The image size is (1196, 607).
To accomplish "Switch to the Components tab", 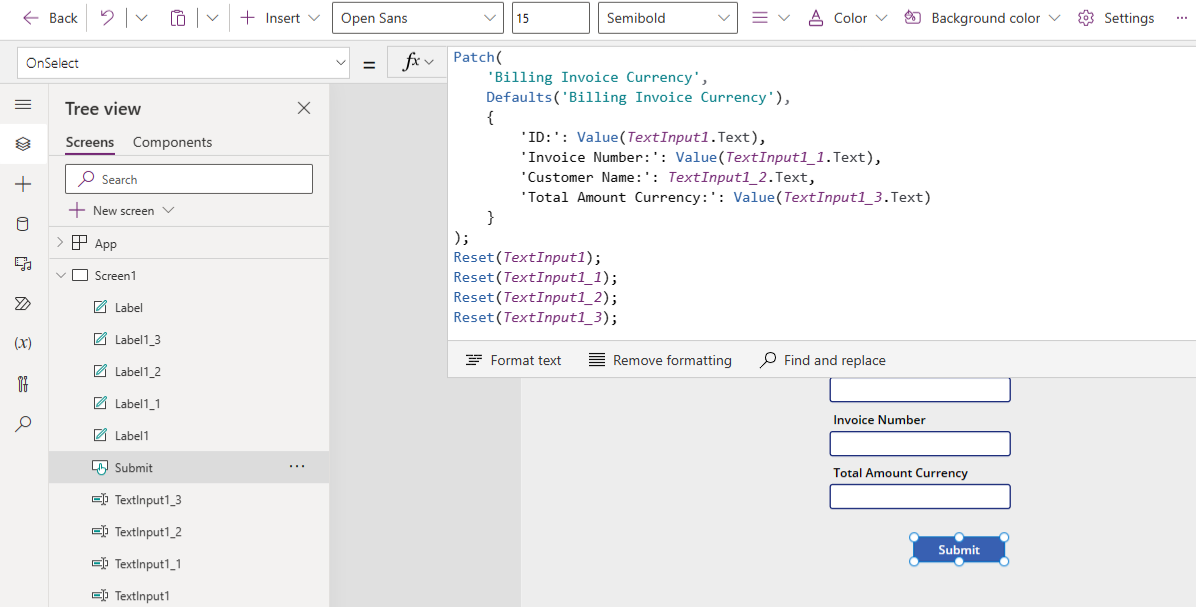I will 171,142.
